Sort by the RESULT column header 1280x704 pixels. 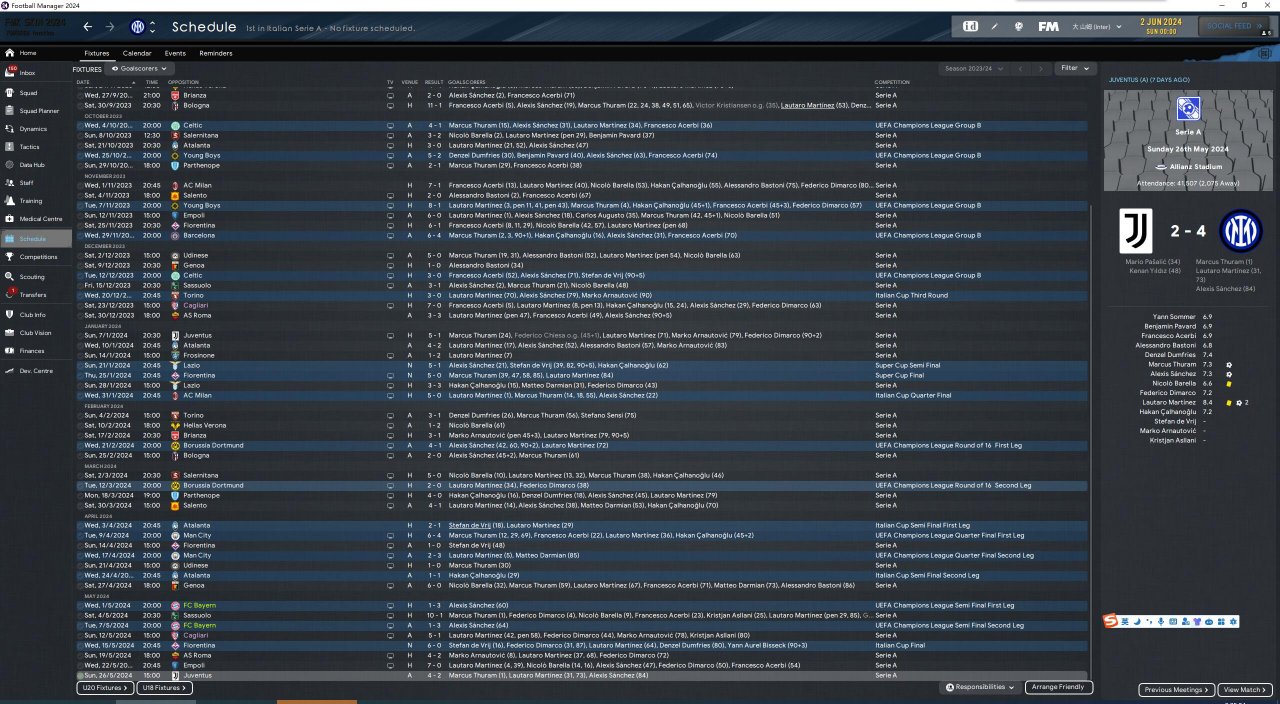point(434,82)
